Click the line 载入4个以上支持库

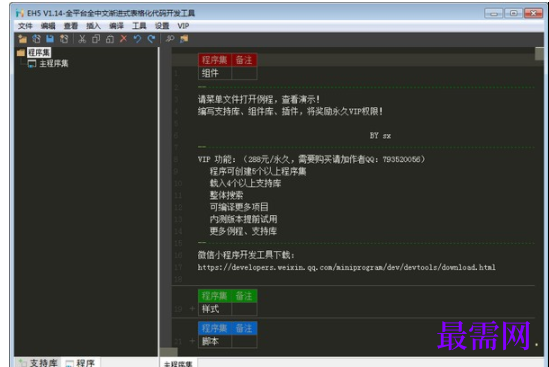pyautogui.click(x=245, y=184)
